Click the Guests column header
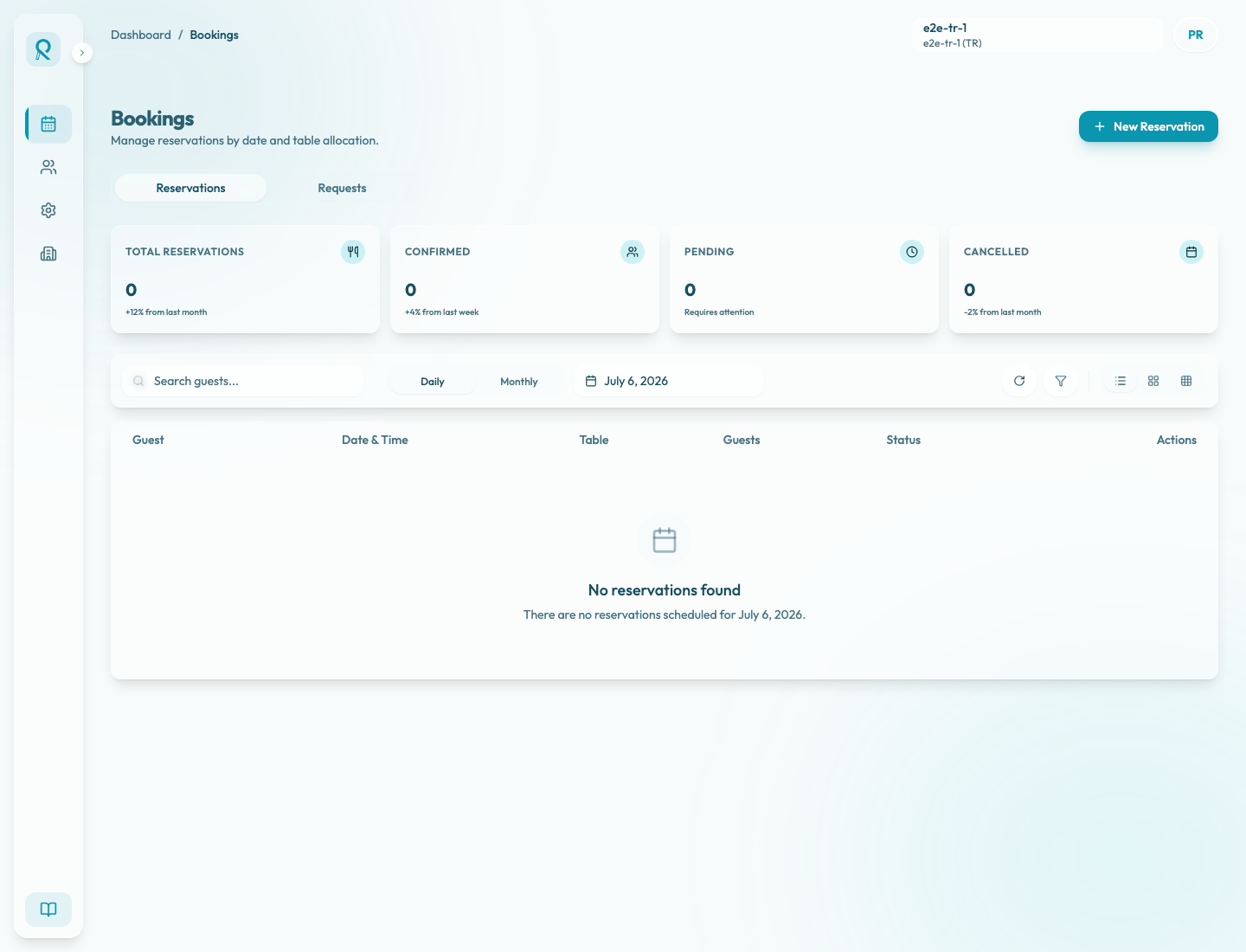 click(742, 440)
